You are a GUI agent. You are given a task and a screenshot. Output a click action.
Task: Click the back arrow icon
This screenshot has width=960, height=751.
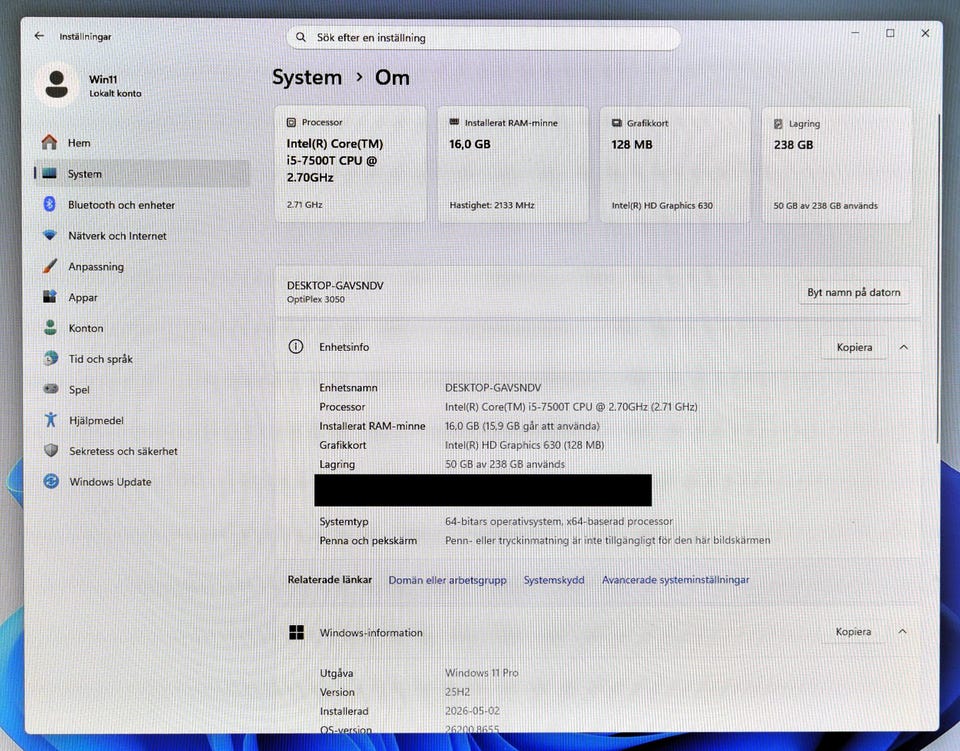point(39,36)
